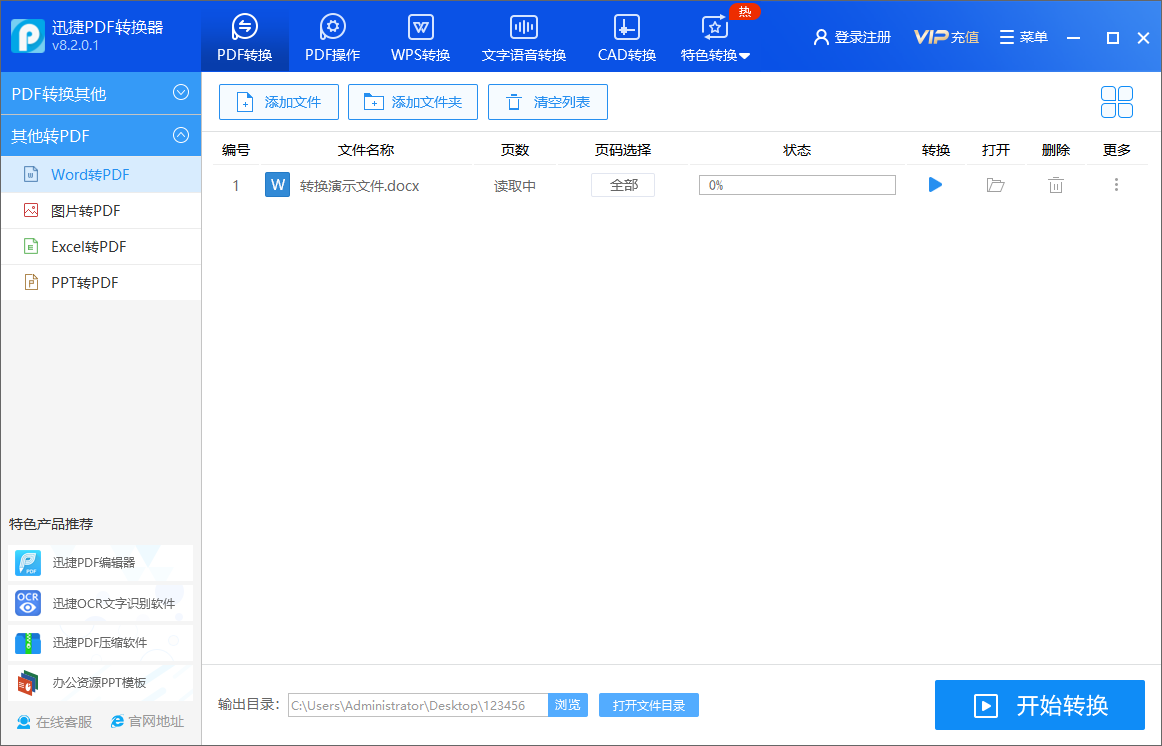This screenshot has width=1162, height=746.
Task: Click 读取中 page count cell
Action: 514,186
